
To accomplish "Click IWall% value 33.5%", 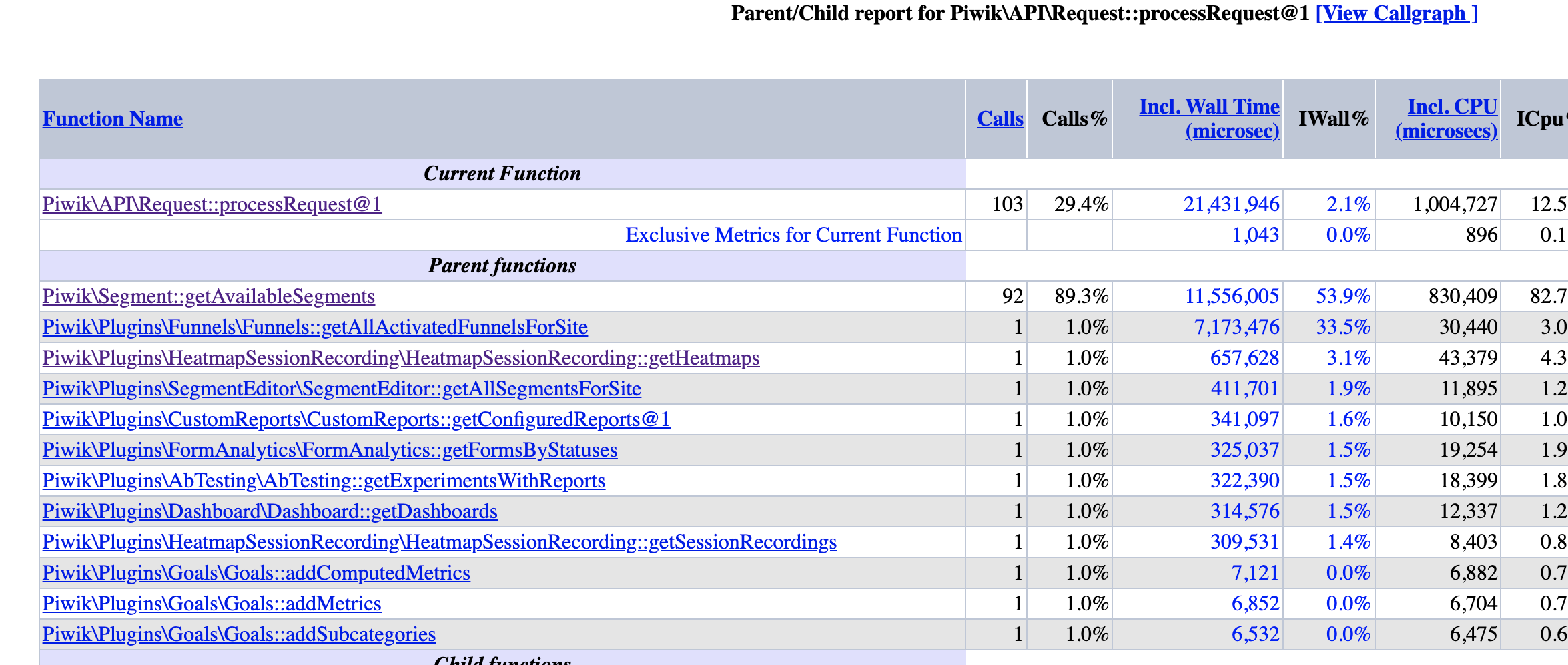I will point(1343,327).
